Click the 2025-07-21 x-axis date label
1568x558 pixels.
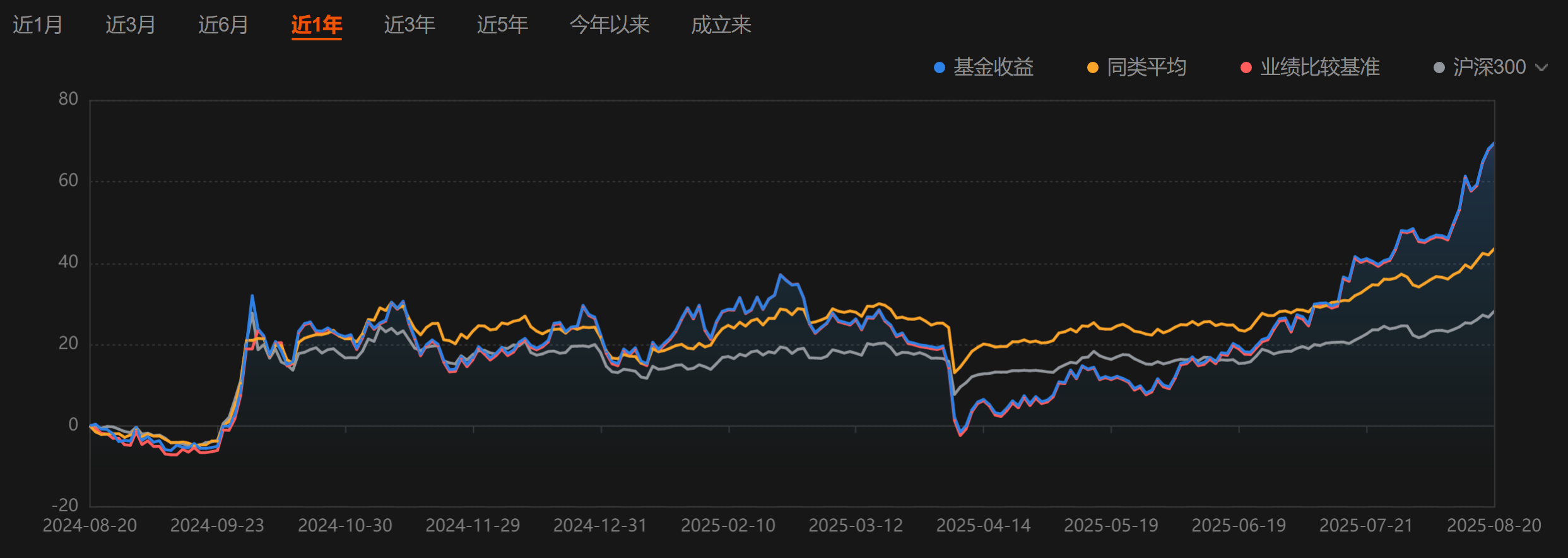point(1366,525)
